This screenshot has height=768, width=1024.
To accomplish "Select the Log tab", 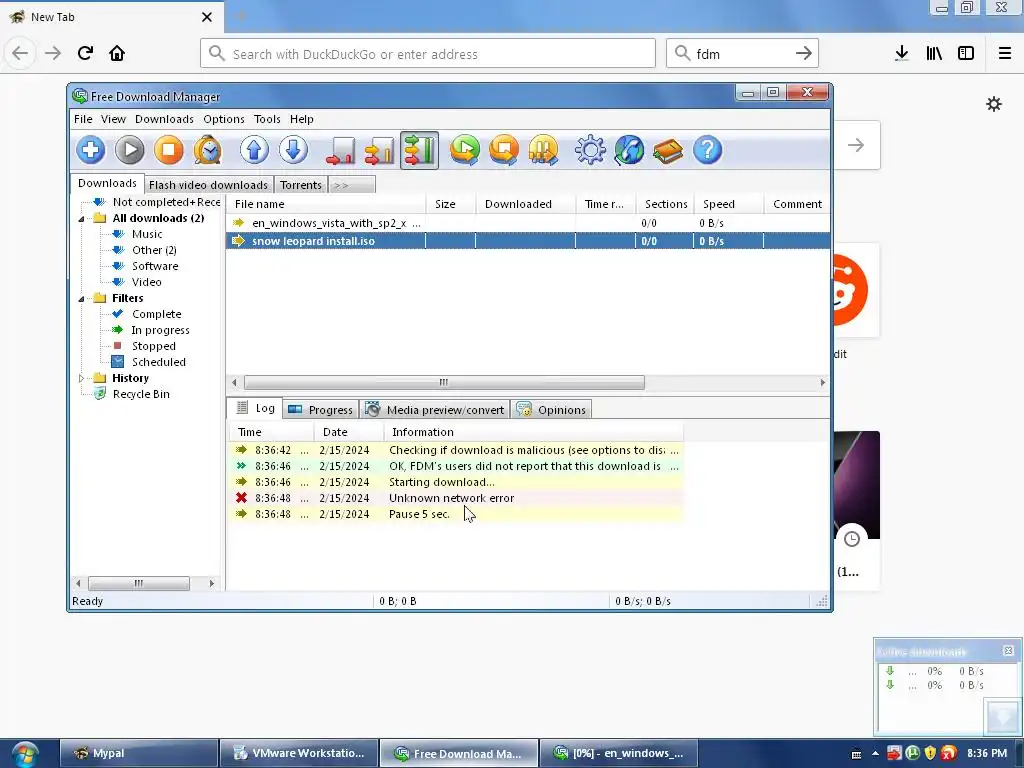I will click(255, 408).
